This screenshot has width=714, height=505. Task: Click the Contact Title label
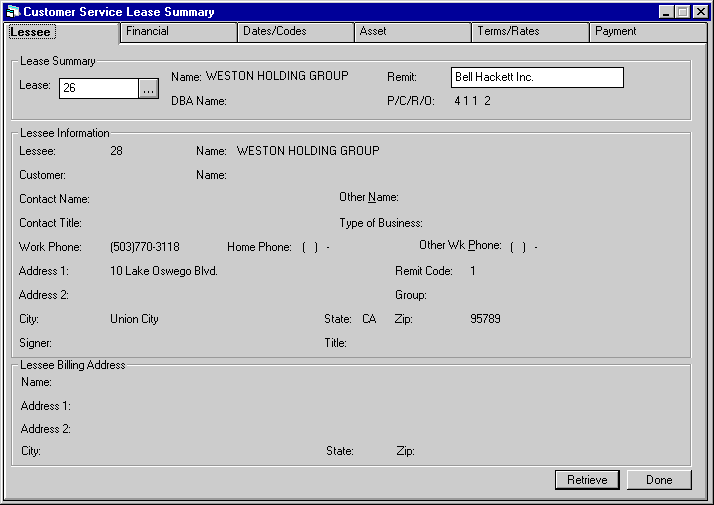(51, 223)
